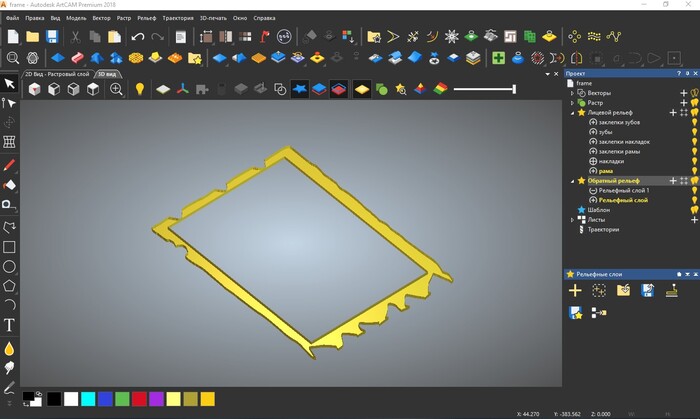Hide the рама relief layer
This screenshot has height=419, width=700.
pos(694,171)
